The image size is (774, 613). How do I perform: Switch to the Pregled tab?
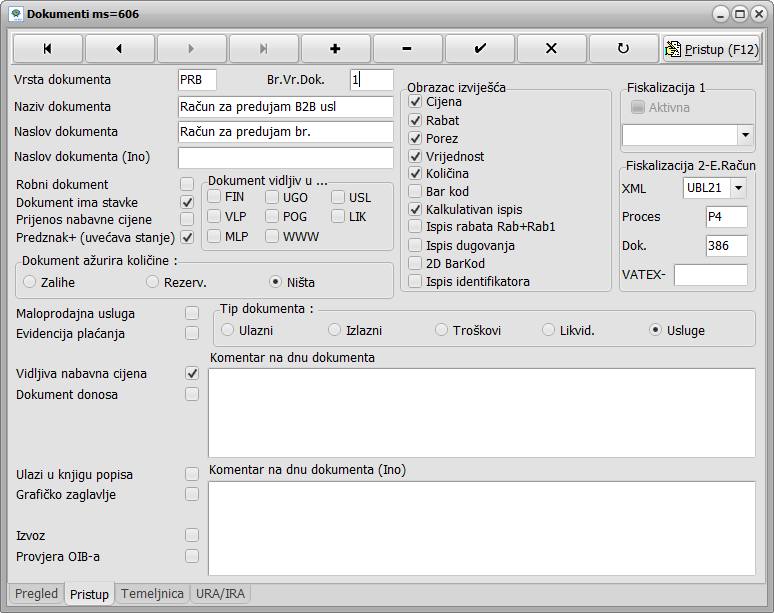pyautogui.click(x=37, y=593)
